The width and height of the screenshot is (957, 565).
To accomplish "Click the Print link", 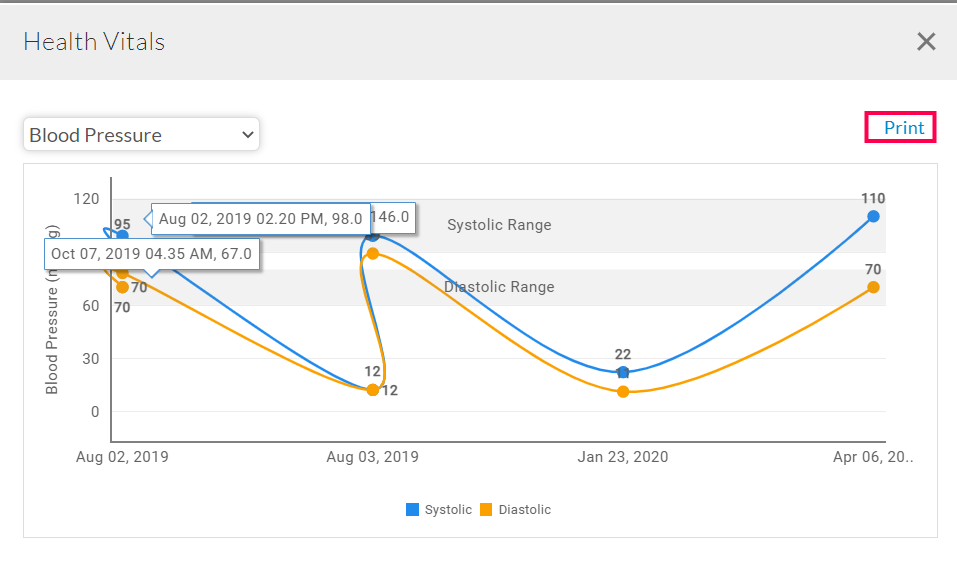I will [x=903, y=128].
